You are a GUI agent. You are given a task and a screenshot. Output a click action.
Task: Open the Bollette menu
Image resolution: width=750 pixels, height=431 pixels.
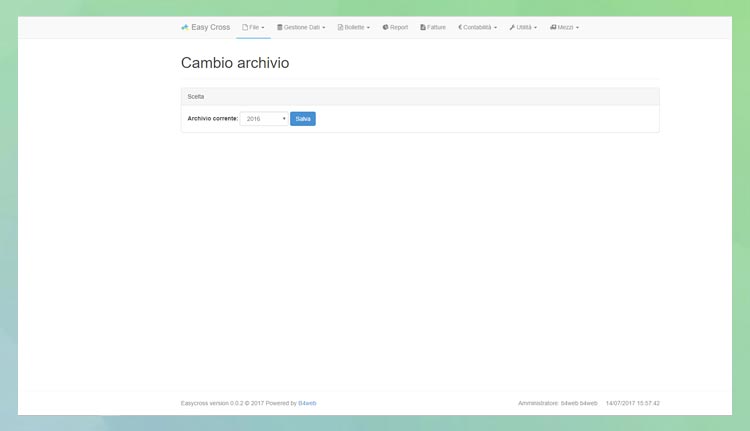(x=353, y=27)
